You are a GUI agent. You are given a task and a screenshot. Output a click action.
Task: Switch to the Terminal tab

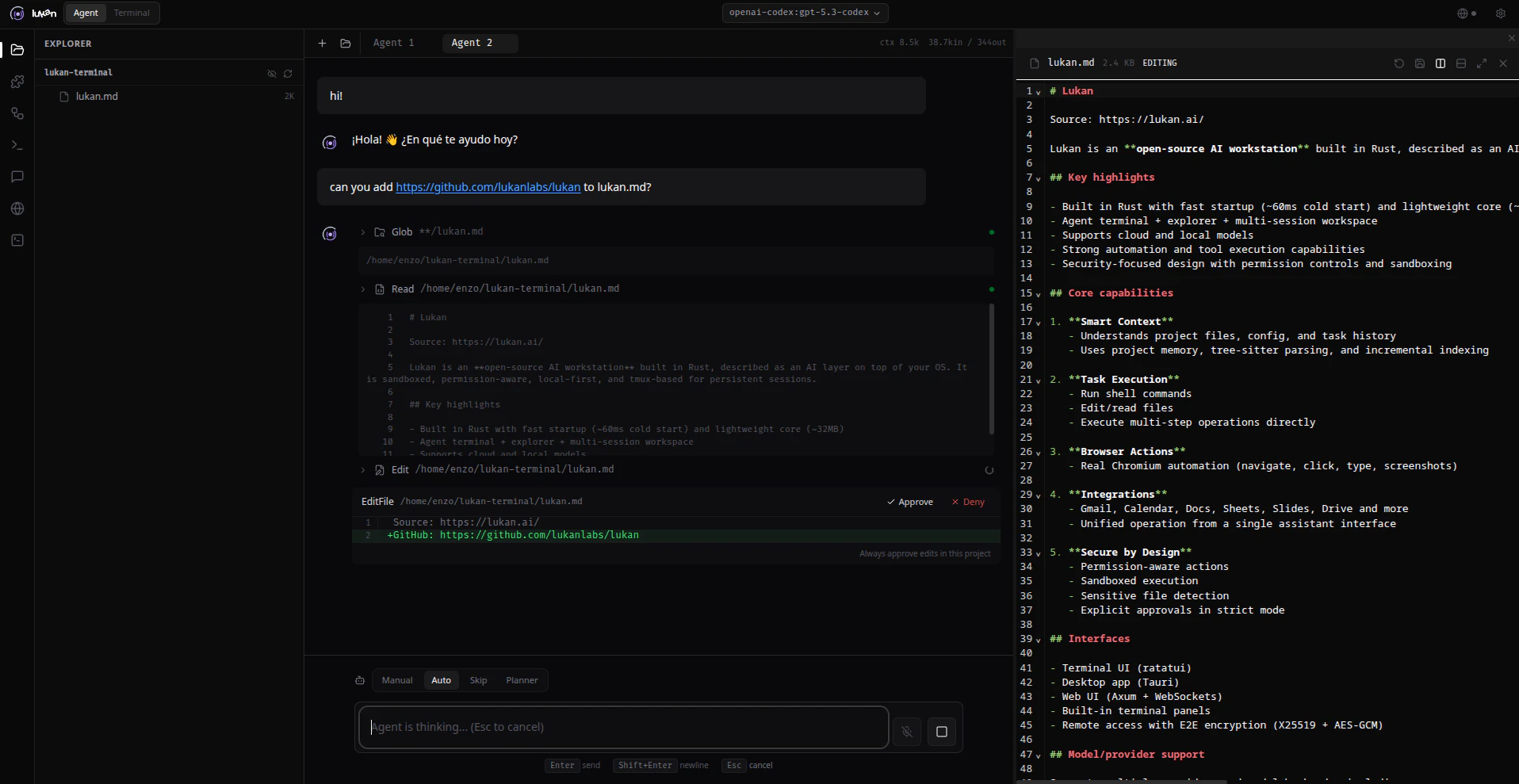coord(132,13)
